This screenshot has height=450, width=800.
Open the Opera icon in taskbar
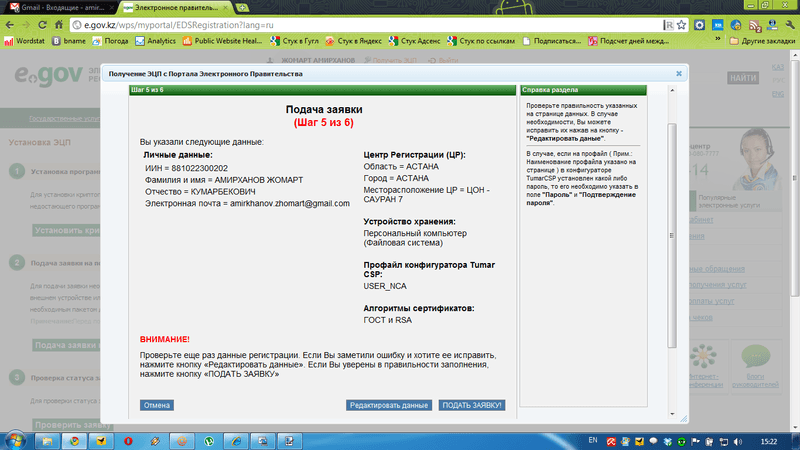(128, 441)
